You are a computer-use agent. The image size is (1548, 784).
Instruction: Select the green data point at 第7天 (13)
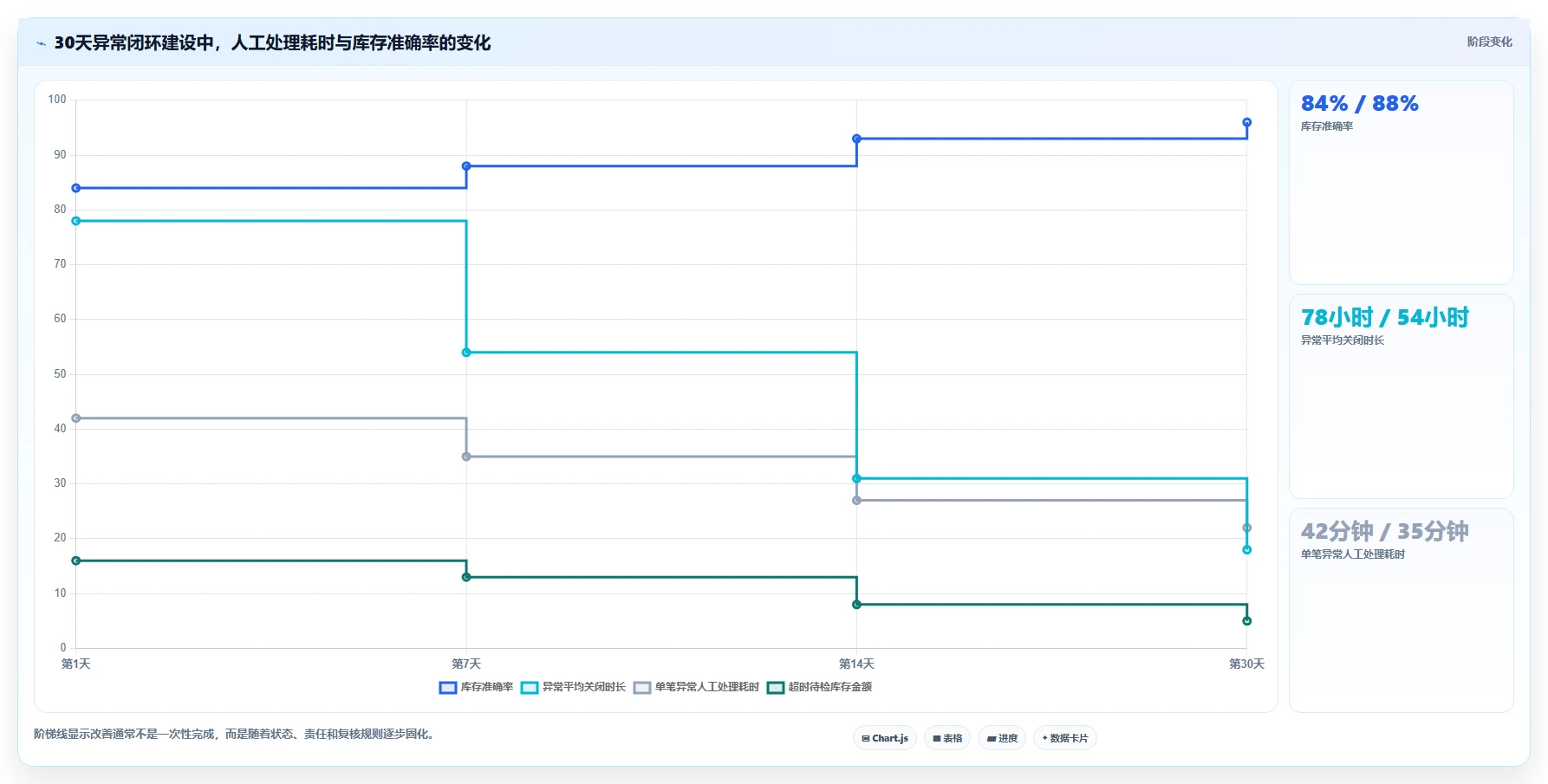(466, 577)
